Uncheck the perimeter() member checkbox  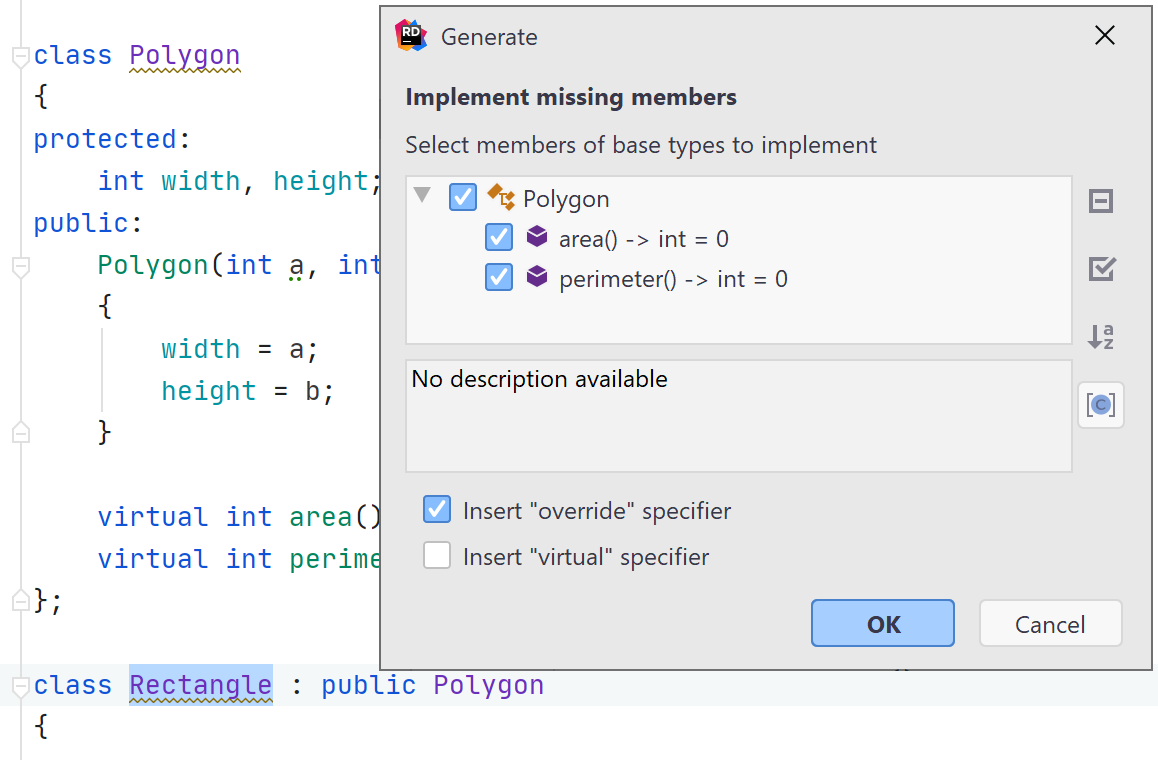[498, 277]
